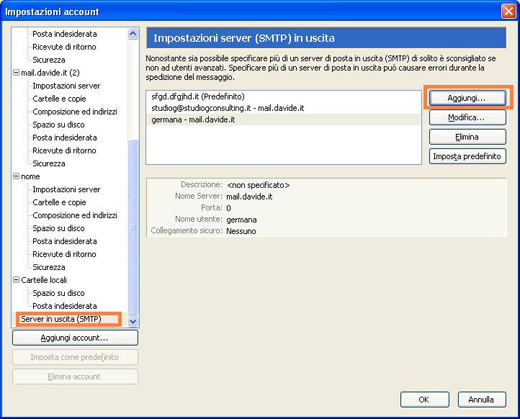This screenshot has height=419, width=520.
Task: Collapse the nome account tree
Action: (16, 176)
